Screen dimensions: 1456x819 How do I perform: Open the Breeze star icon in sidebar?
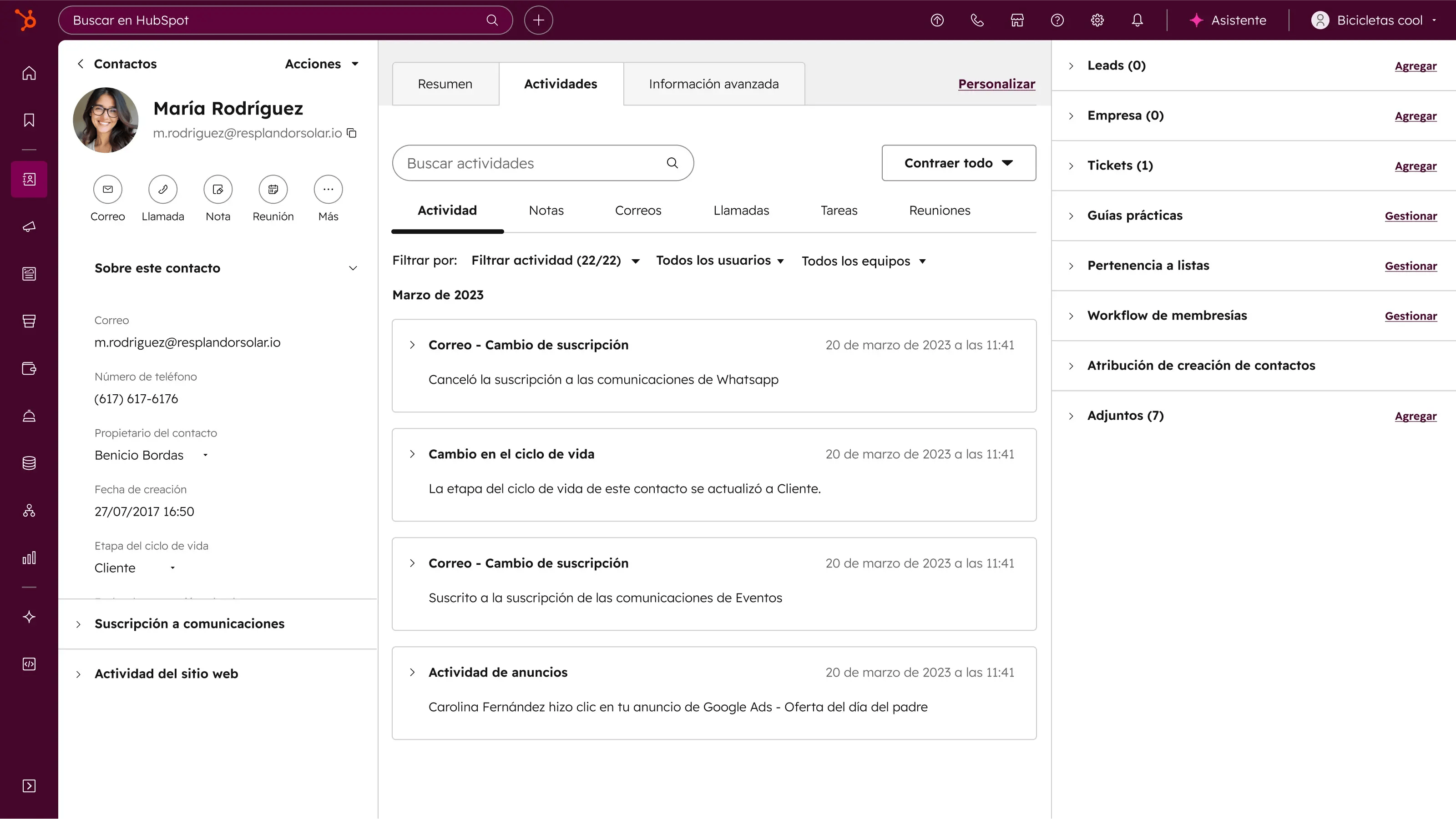coord(29,617)
